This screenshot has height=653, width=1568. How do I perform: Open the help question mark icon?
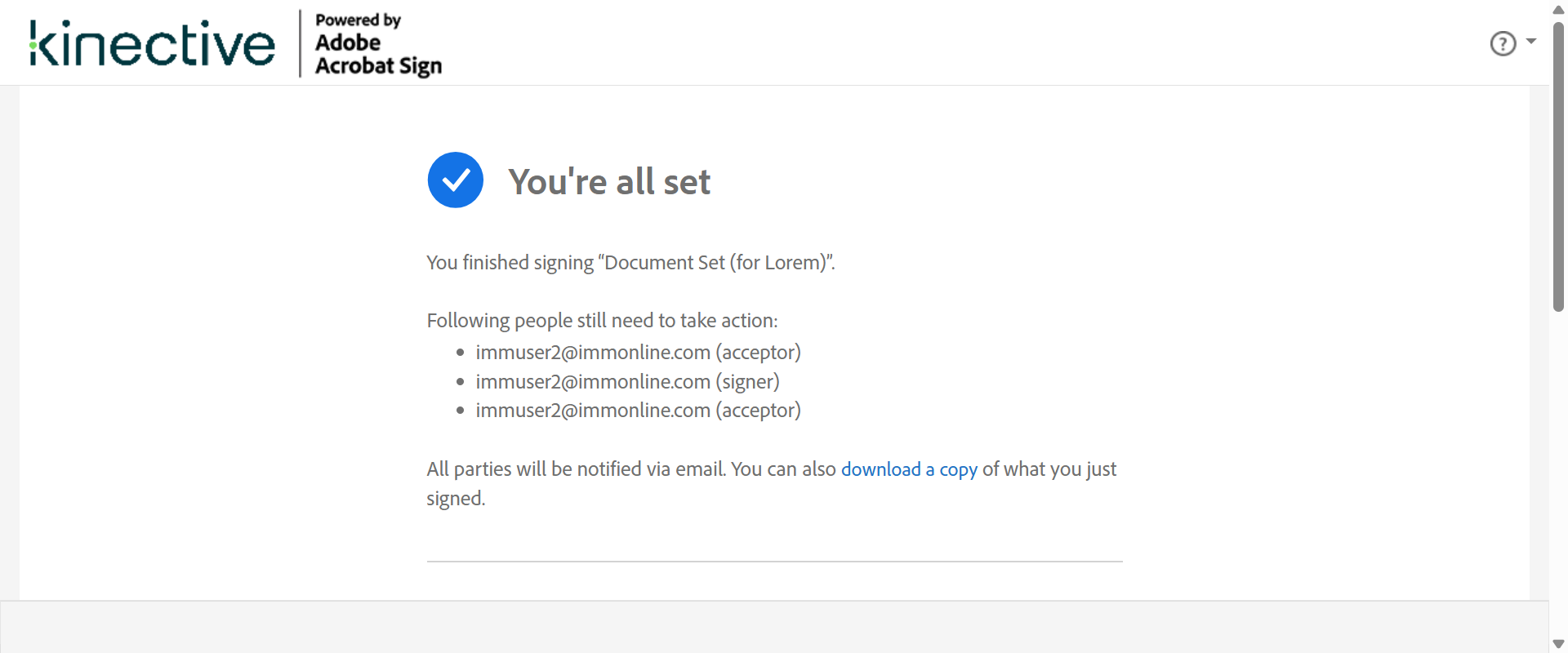(x=1503, y=43)
